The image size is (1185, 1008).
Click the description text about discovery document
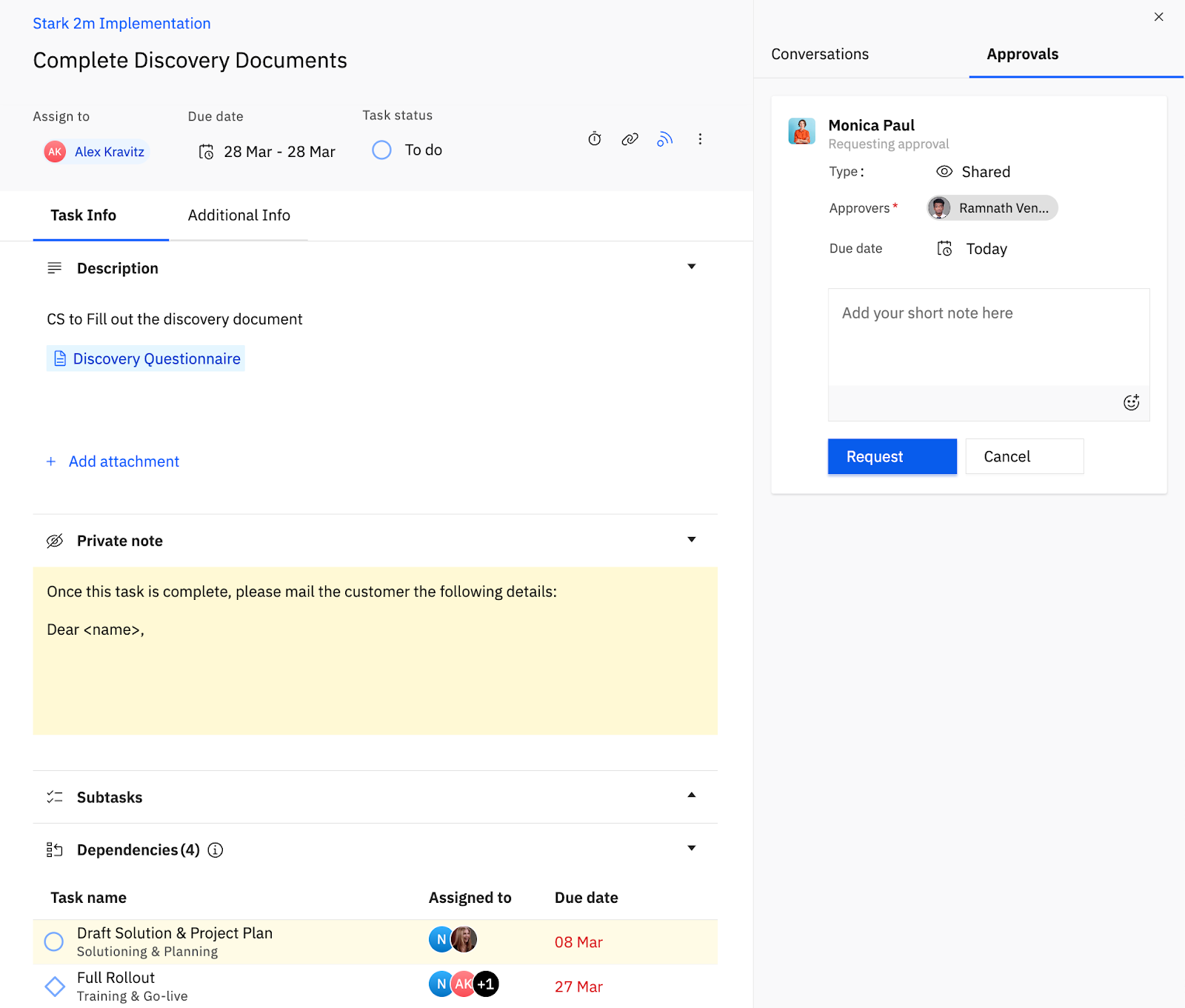click(x=175, y=319)
